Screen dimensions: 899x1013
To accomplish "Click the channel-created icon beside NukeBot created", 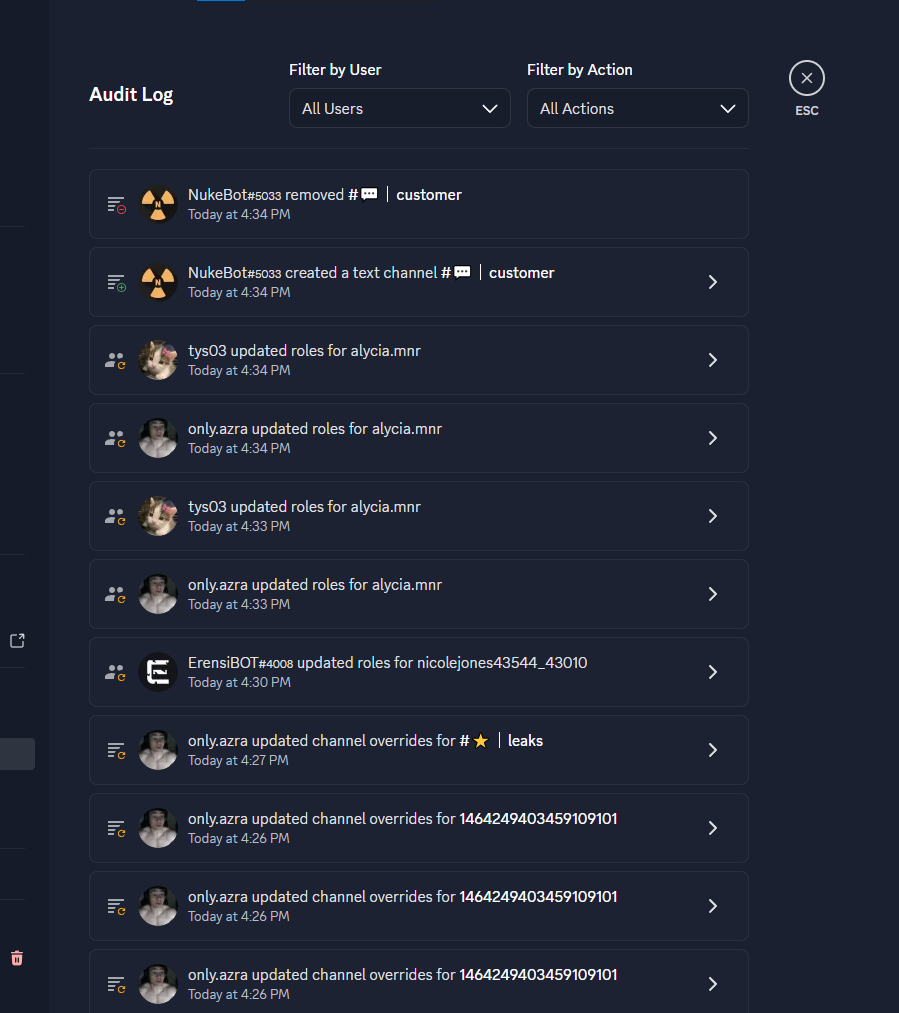I will (116, 283).
